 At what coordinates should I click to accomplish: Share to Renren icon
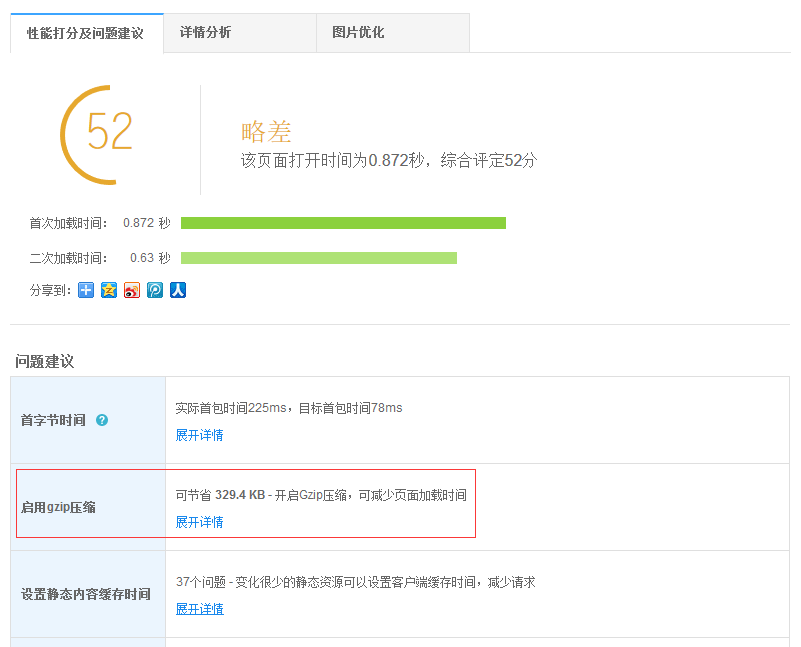click(178, 290)
